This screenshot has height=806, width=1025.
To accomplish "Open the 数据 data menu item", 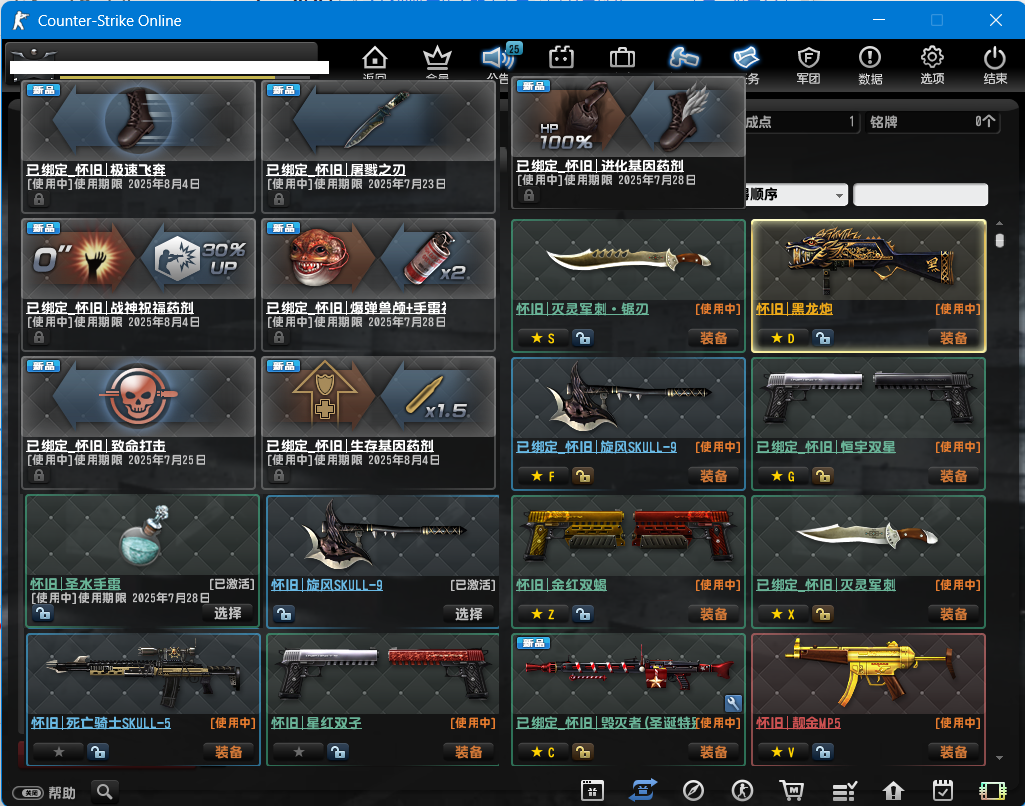I will (x=870, y=65).
